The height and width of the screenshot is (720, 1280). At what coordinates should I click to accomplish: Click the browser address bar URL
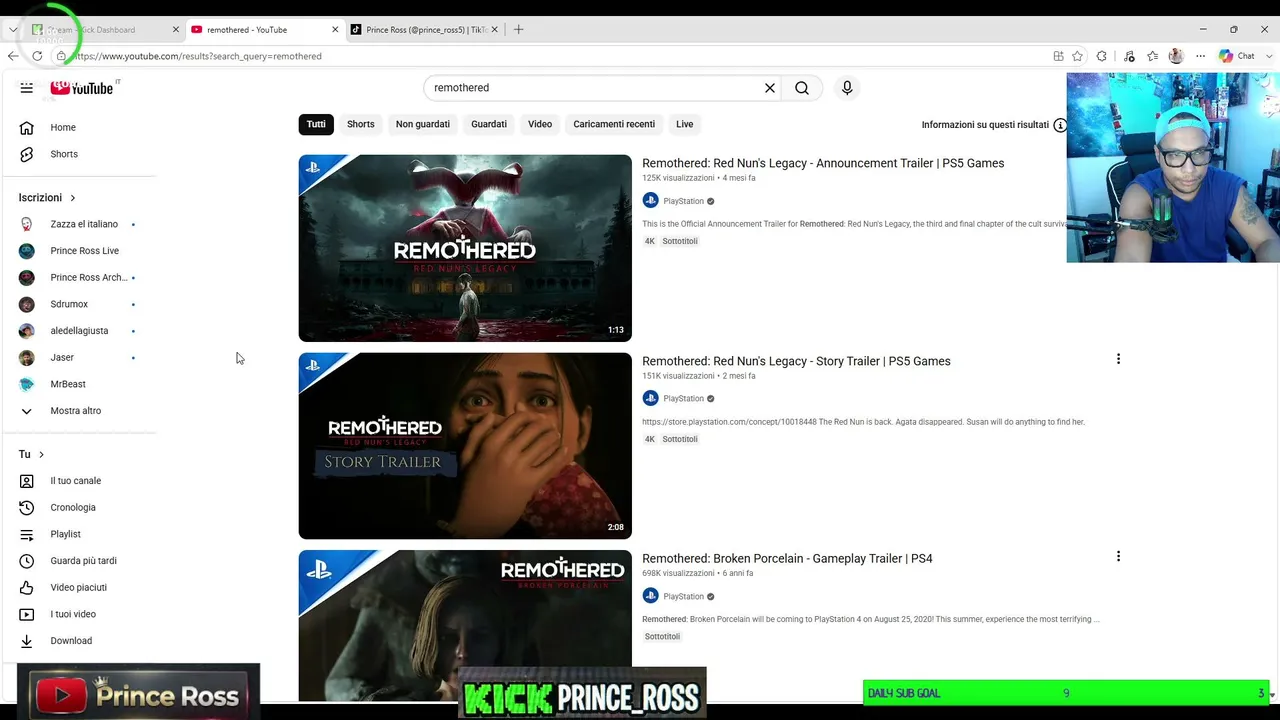click(x=198, y=56)
